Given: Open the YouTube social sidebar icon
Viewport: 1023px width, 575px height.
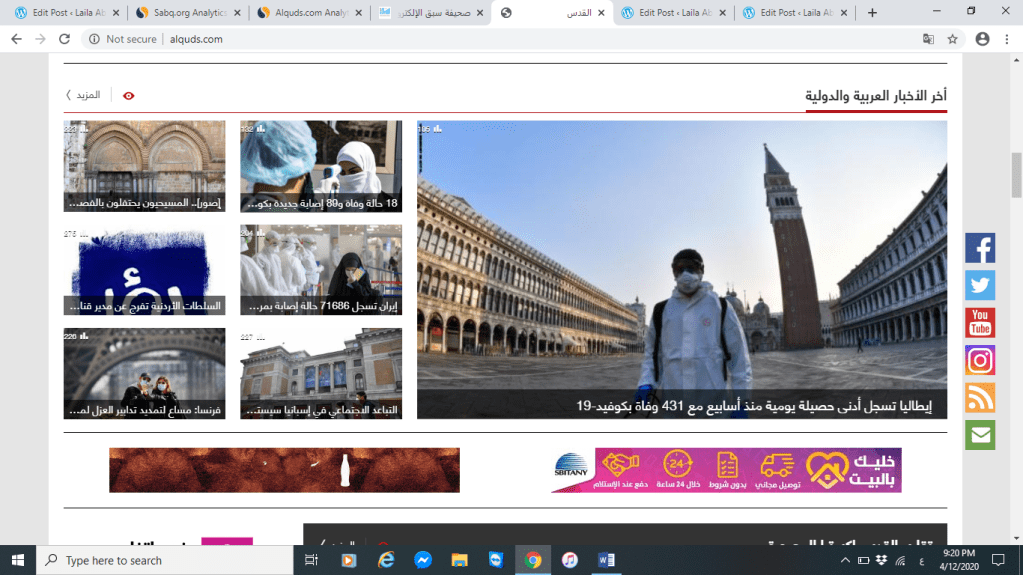Looking at the screenshot, I should click(980, 323).
